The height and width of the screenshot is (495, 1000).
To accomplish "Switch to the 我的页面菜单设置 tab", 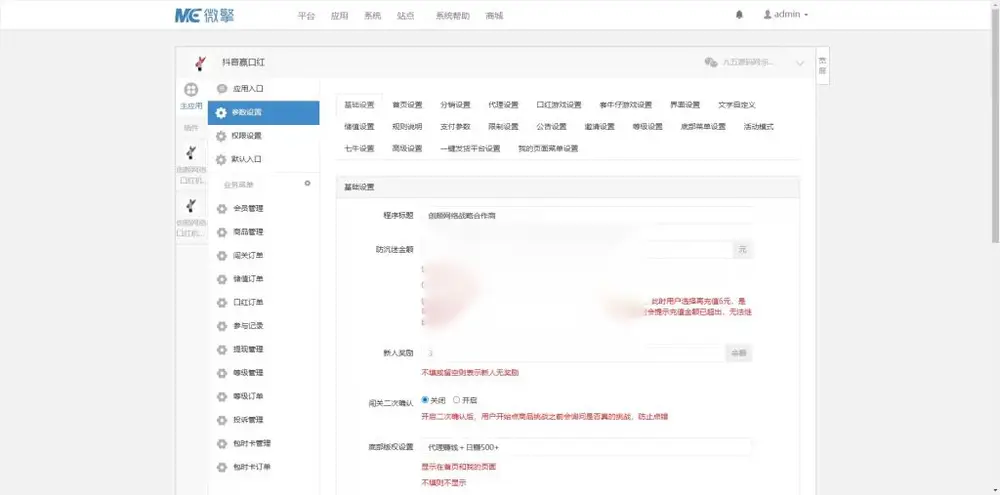I will pos(548,149).
